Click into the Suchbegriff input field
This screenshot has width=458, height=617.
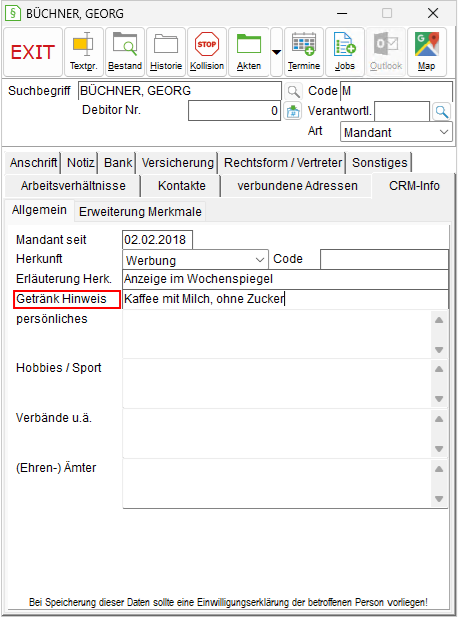tap(180, 91)
